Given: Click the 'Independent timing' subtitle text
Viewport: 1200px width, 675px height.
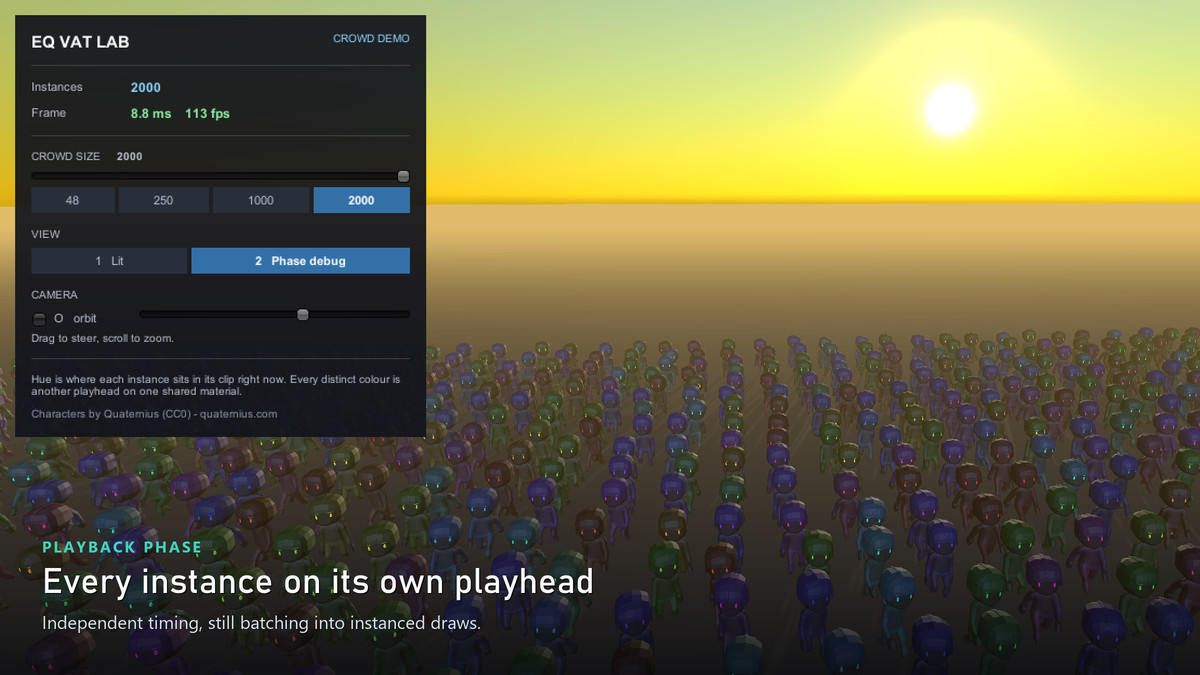Looking at the screenshot, I should (x=262, y=623).
